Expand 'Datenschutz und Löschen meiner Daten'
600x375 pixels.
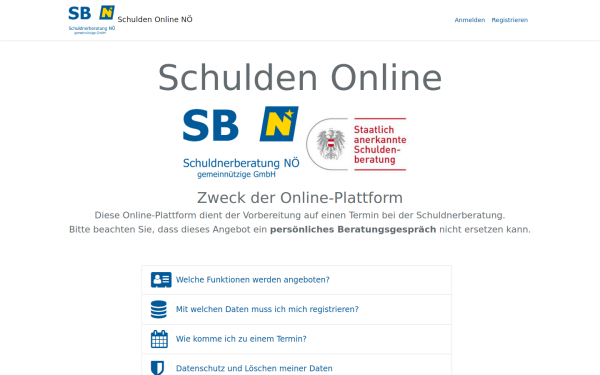coord(254,368)
